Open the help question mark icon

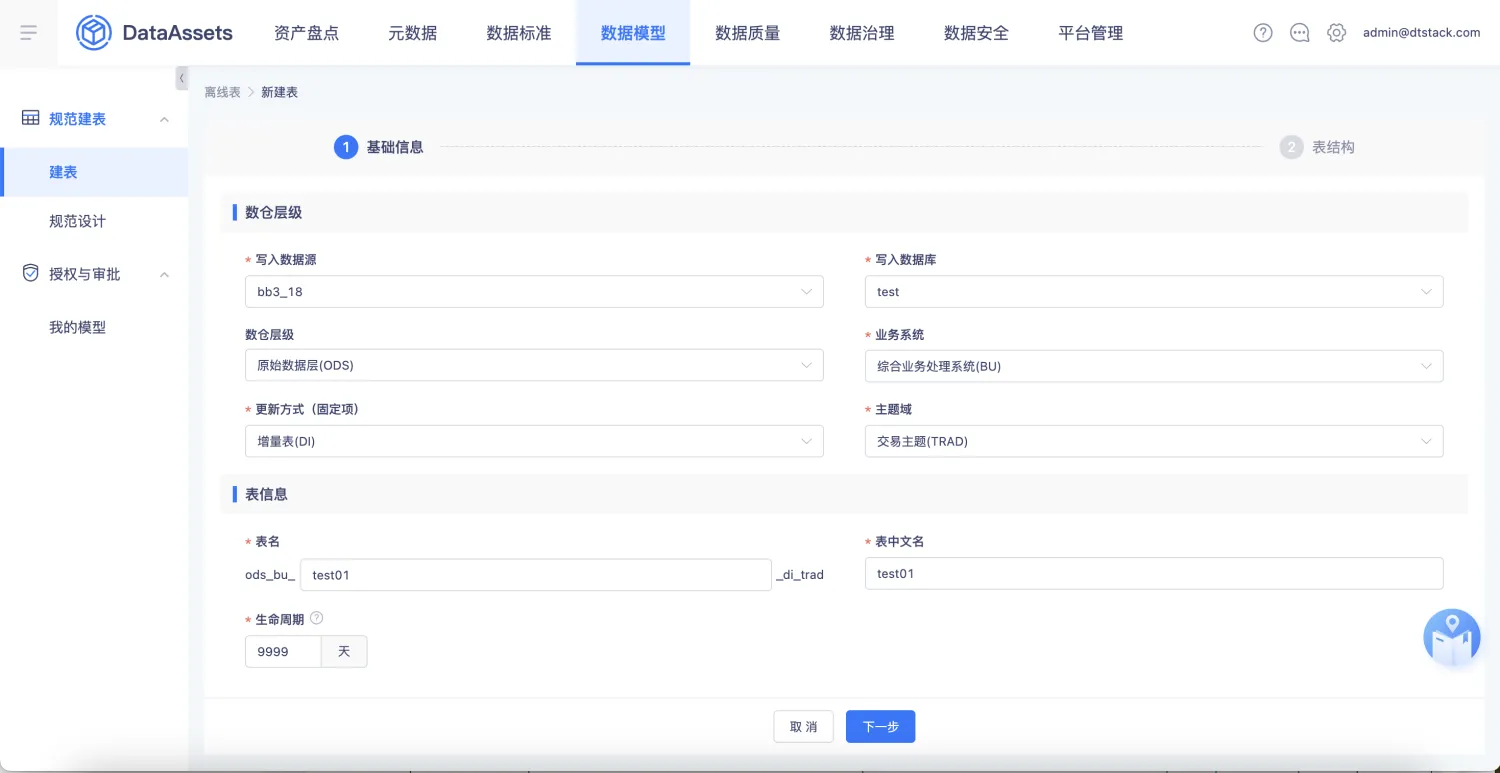click(1263, 33)
